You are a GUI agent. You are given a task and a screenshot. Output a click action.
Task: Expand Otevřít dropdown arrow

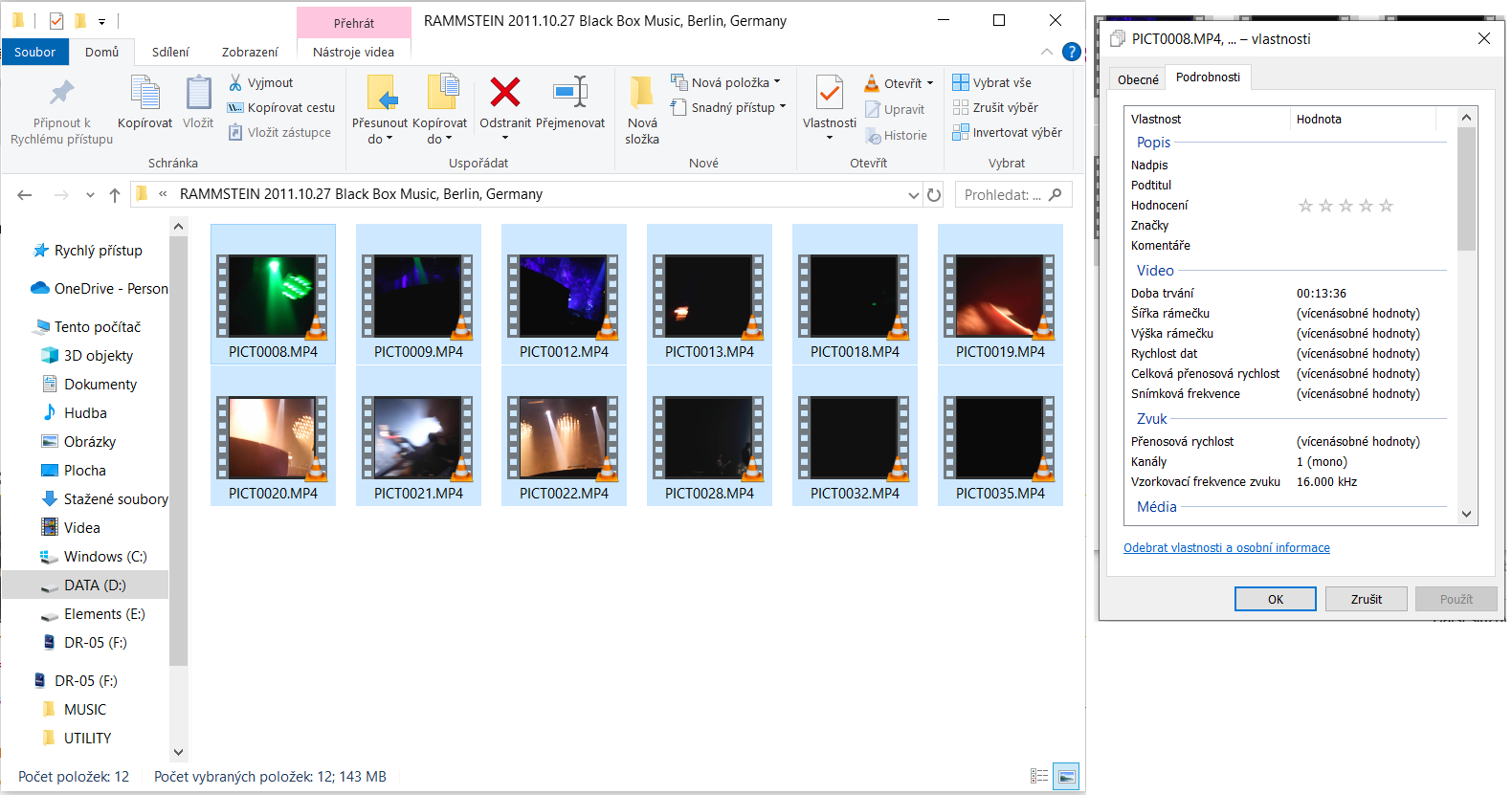point(930,83)
